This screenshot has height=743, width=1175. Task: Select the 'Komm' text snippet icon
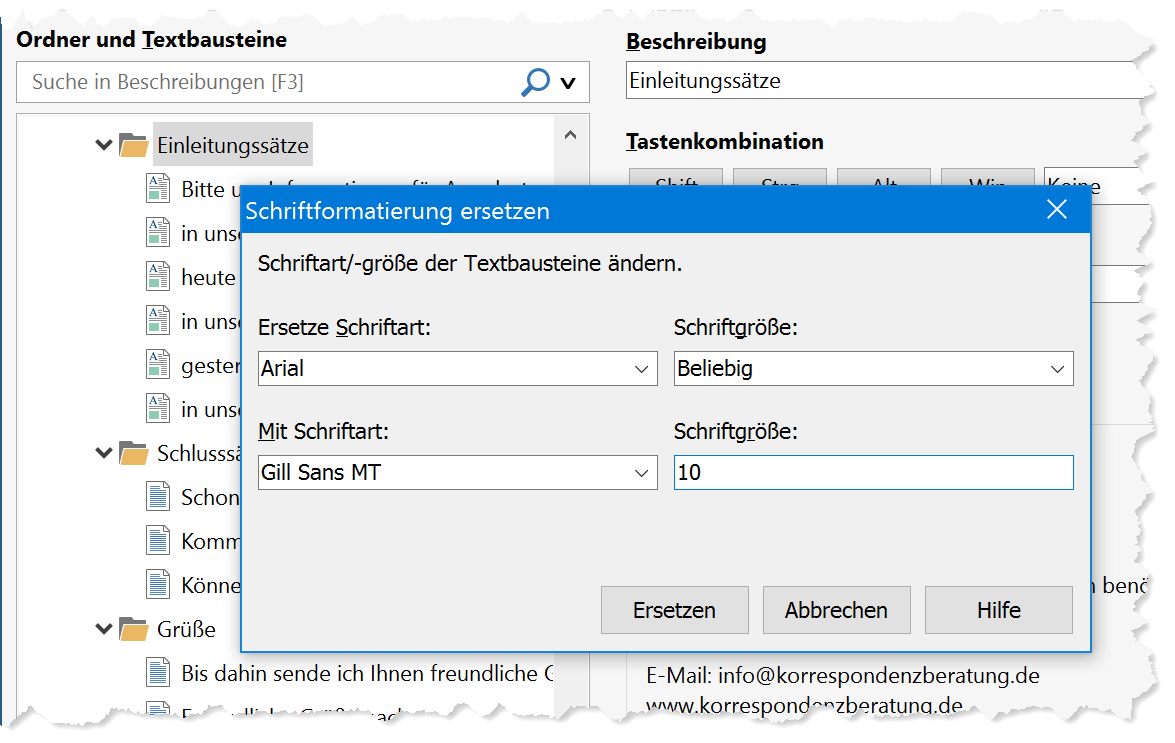coord(157,541)
